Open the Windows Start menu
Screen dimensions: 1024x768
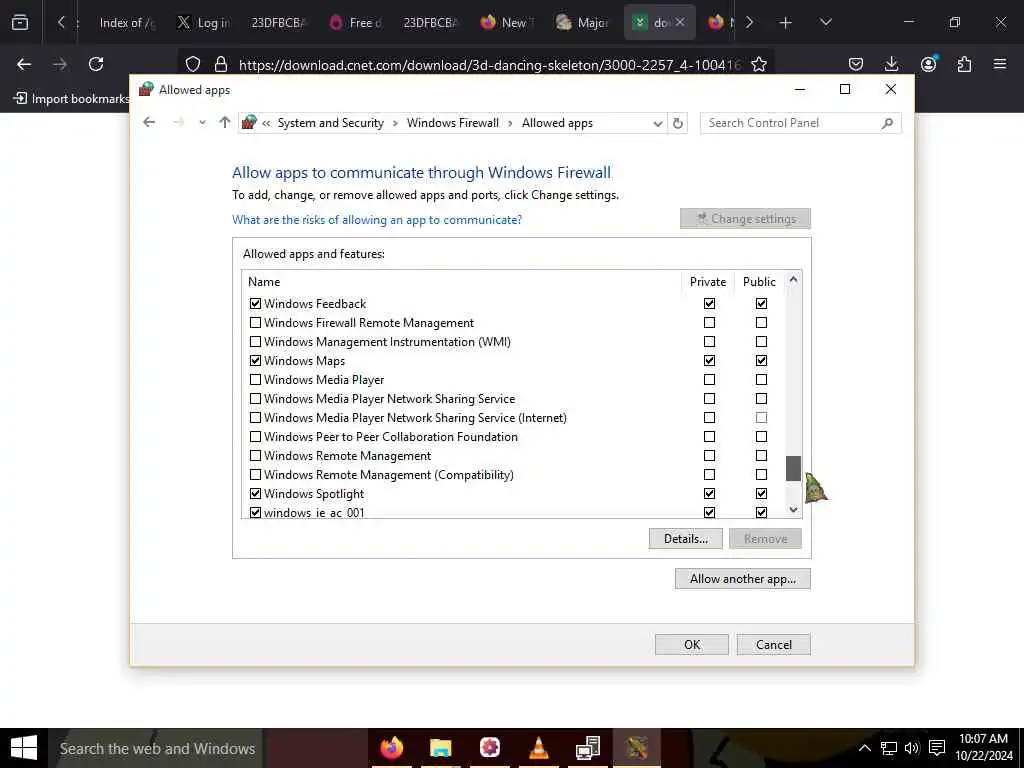click(24, 748)
